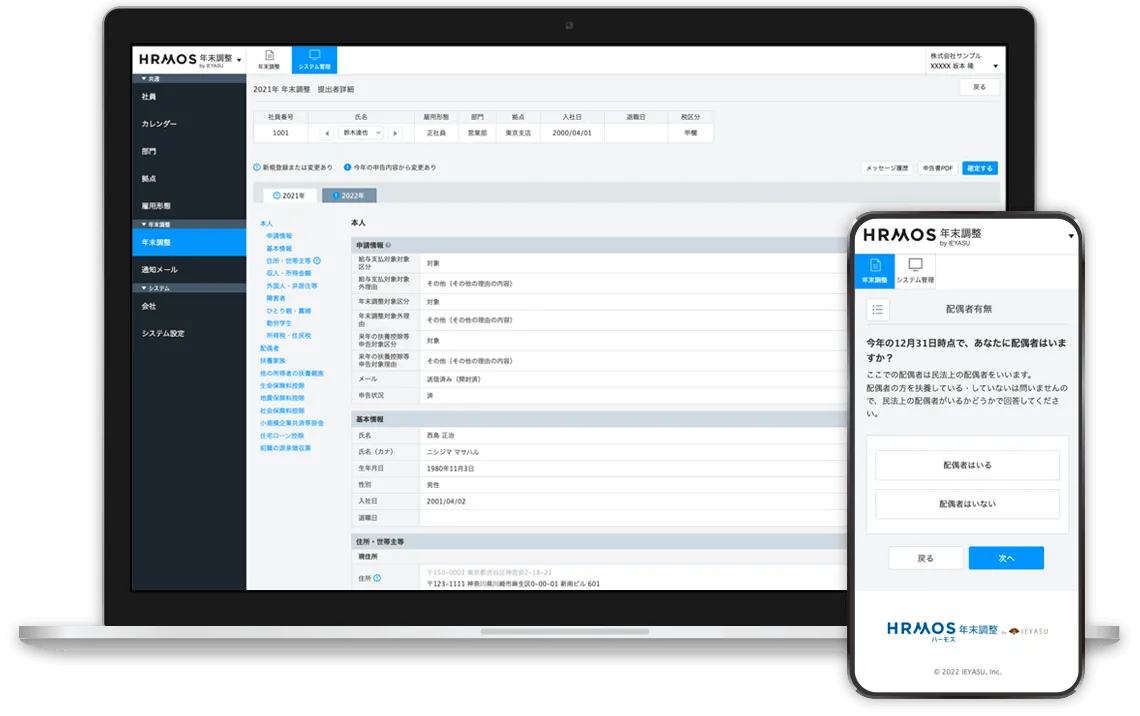Select the 配偶者はいない option
This screenshot has width=1140, height=716.
967,504
